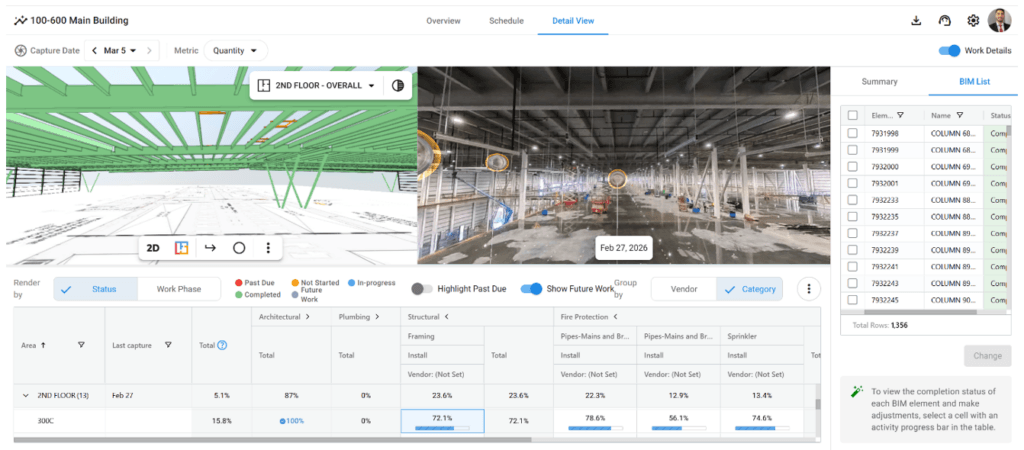Image resolution: width=1024 pixels, height=450 pixels.
Task: Open the Mar 5 capture date dropdown
Action: pos(120,50)
